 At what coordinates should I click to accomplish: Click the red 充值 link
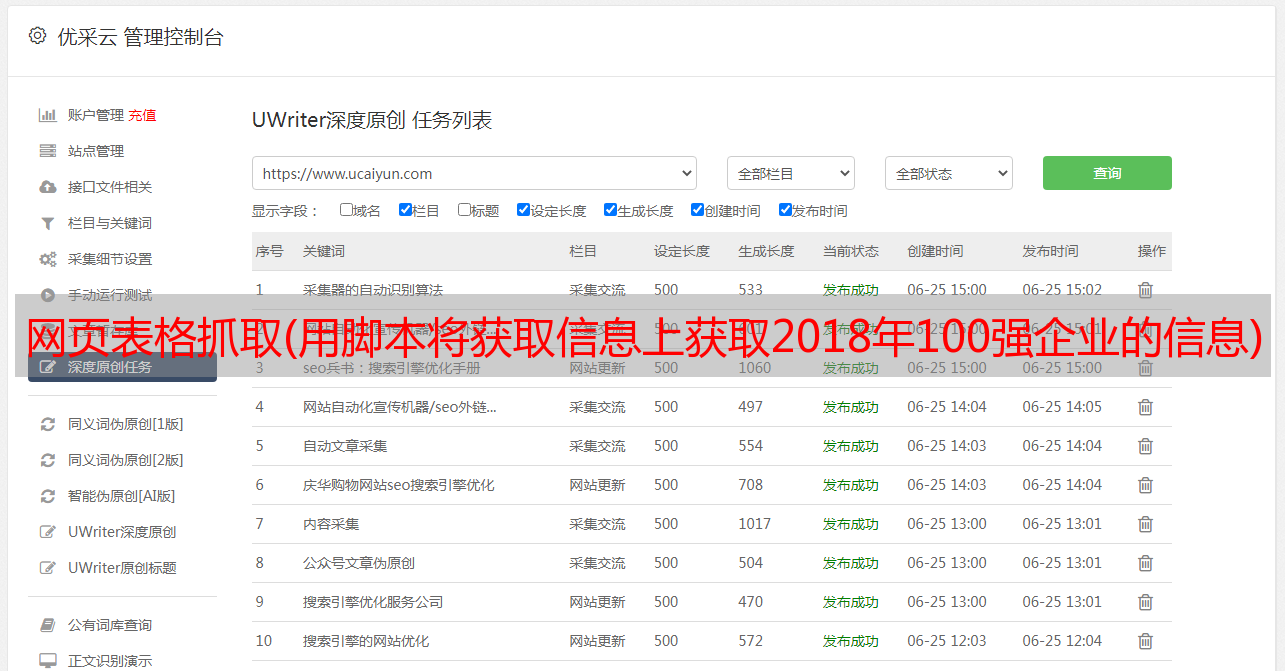tap(142, 115)
